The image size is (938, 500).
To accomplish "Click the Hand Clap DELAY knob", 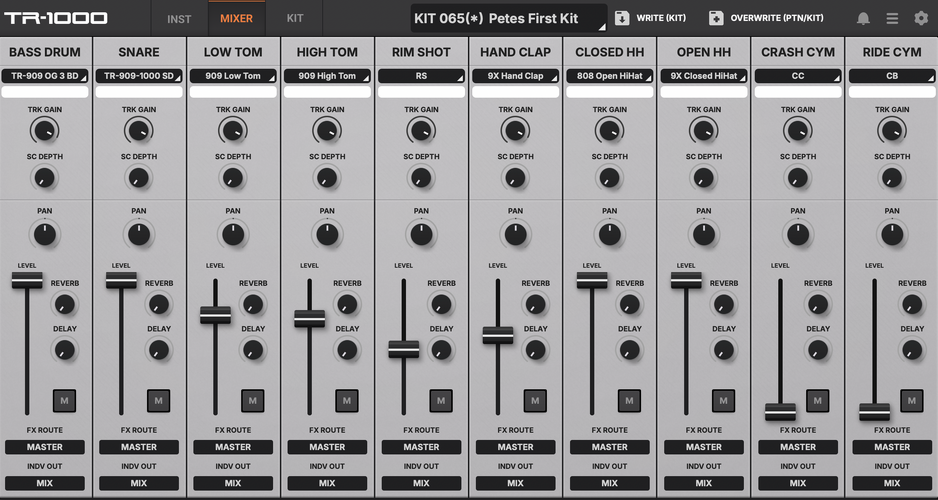I will point(535,350).
